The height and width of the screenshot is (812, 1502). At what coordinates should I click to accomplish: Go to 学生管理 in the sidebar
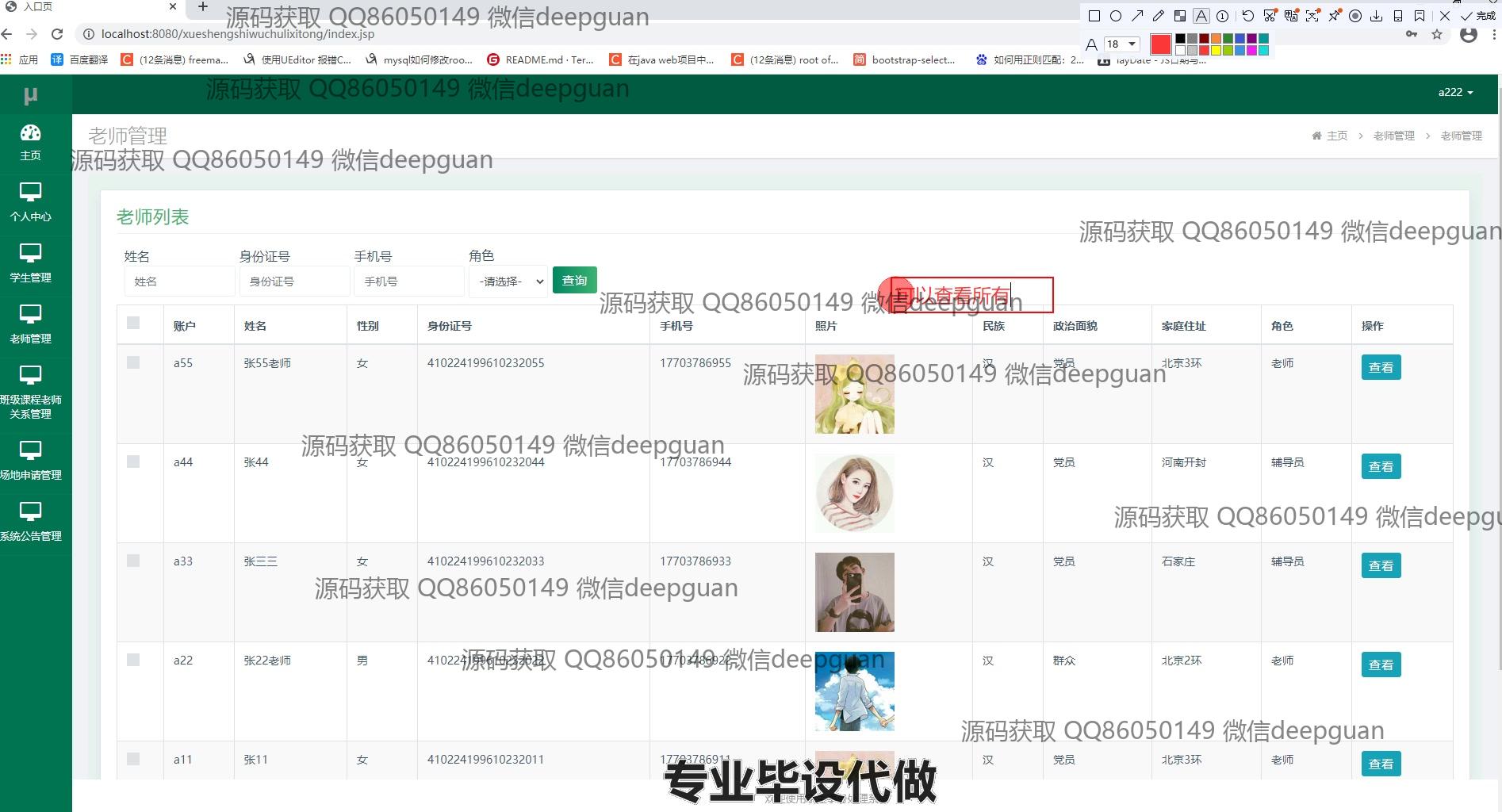point(30,264)
